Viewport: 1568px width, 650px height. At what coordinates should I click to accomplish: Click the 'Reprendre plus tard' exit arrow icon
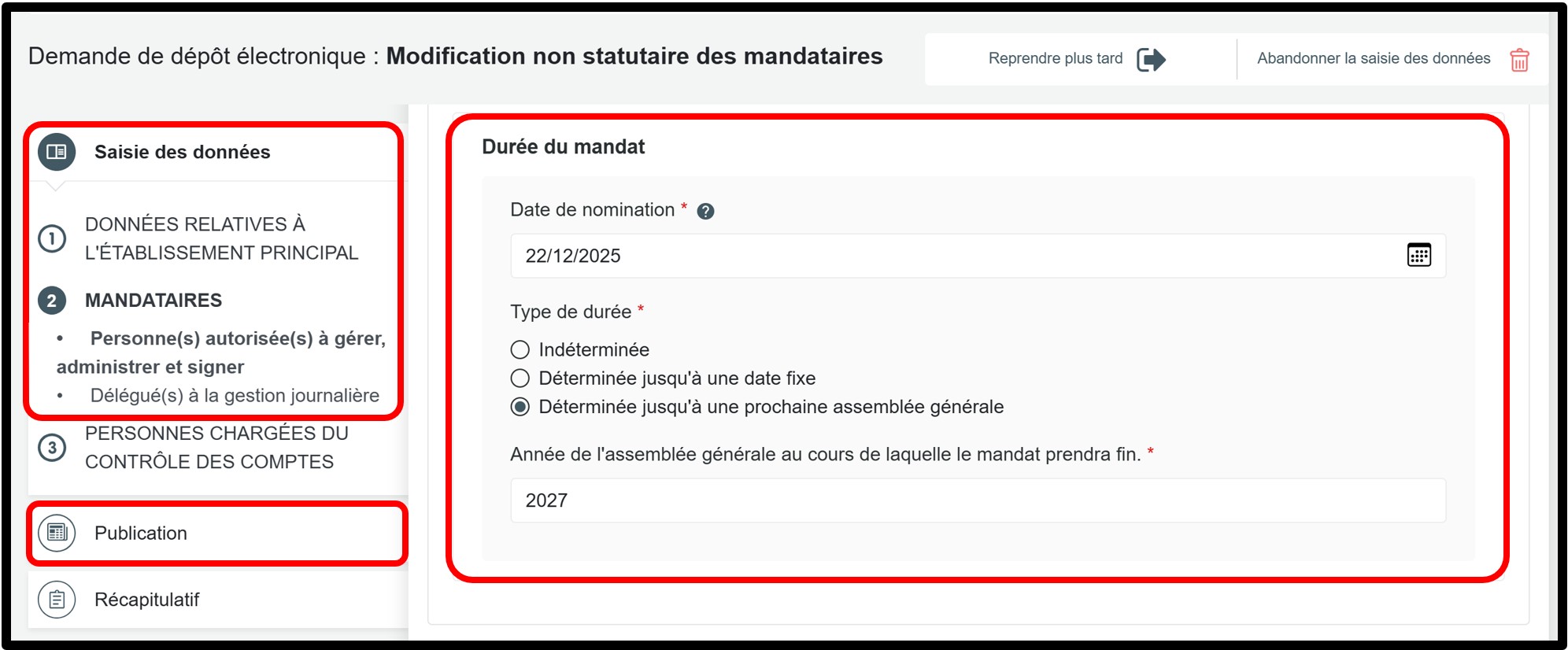click(x=1151, y=59)
